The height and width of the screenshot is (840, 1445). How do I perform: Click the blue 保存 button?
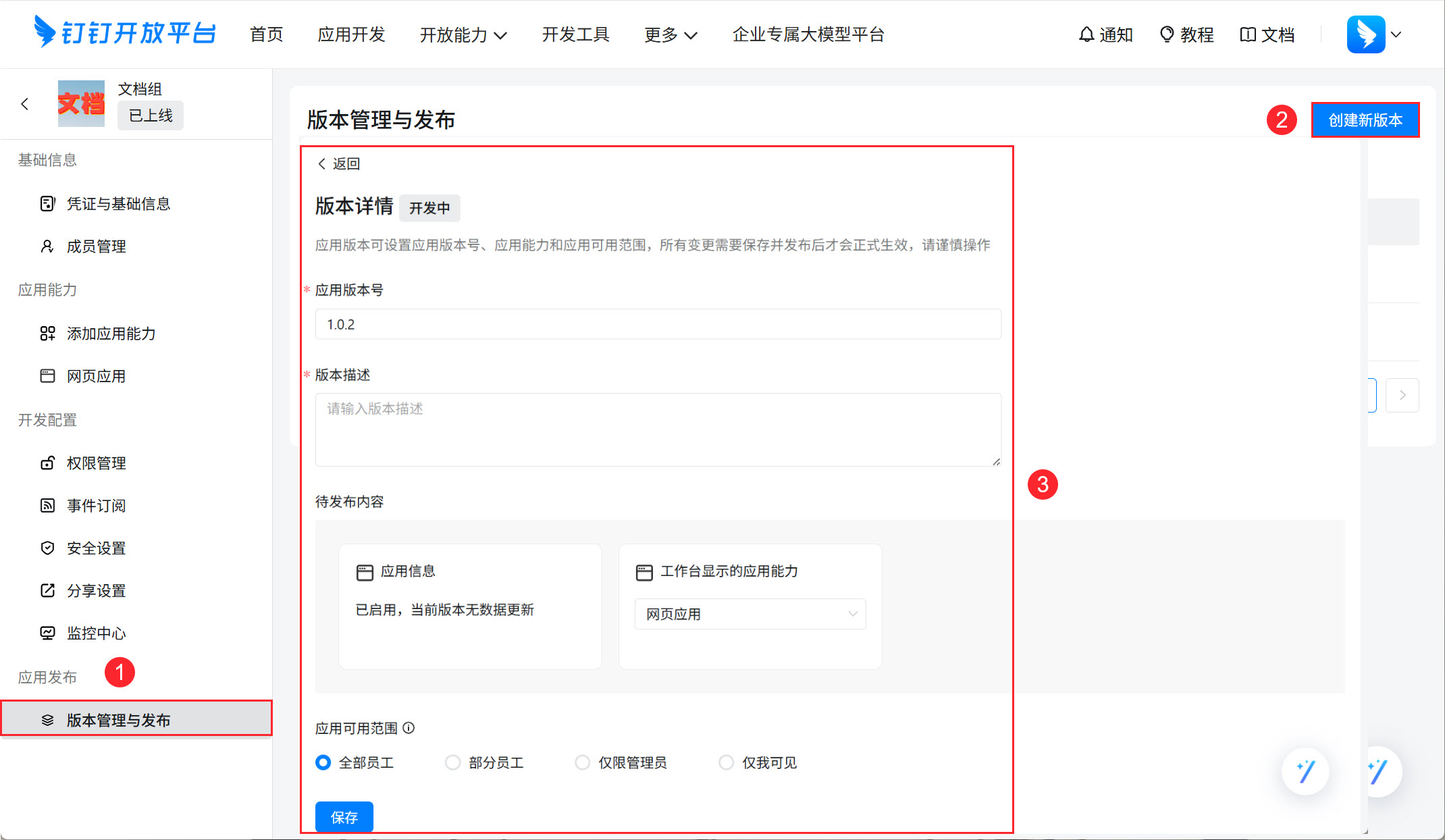click(x=344, y=817)
